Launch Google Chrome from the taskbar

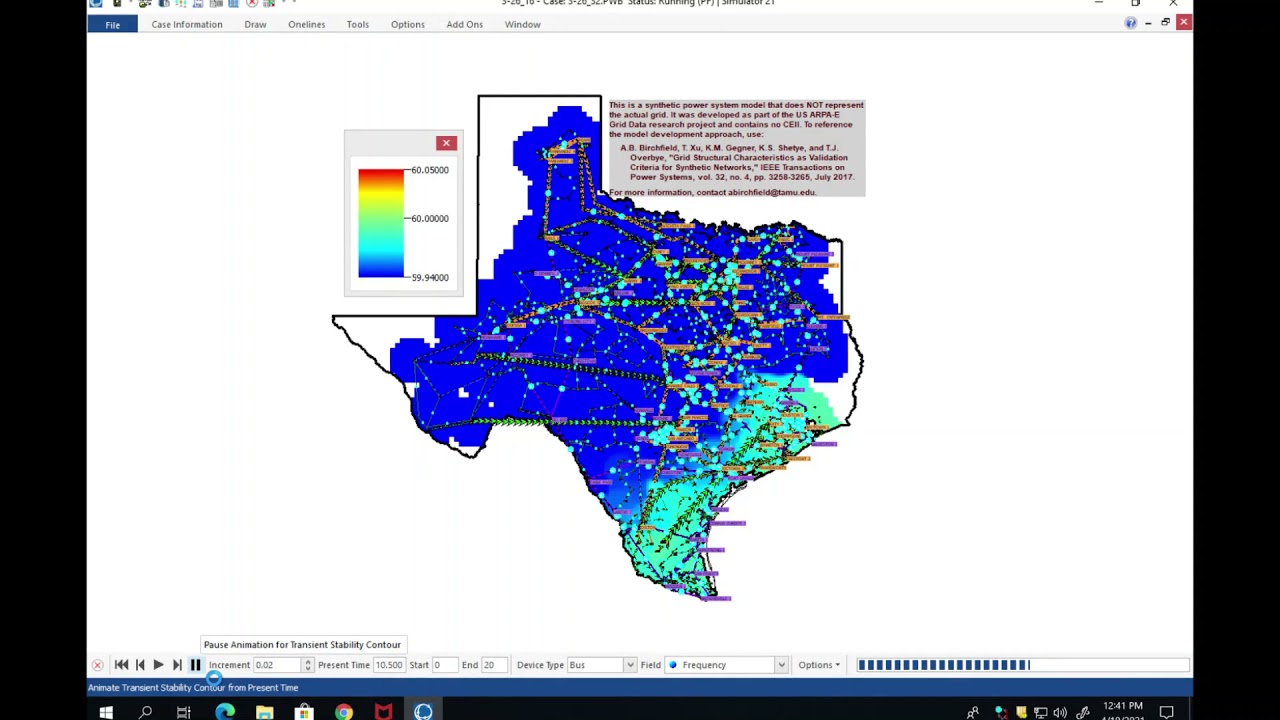pos(343,712)
